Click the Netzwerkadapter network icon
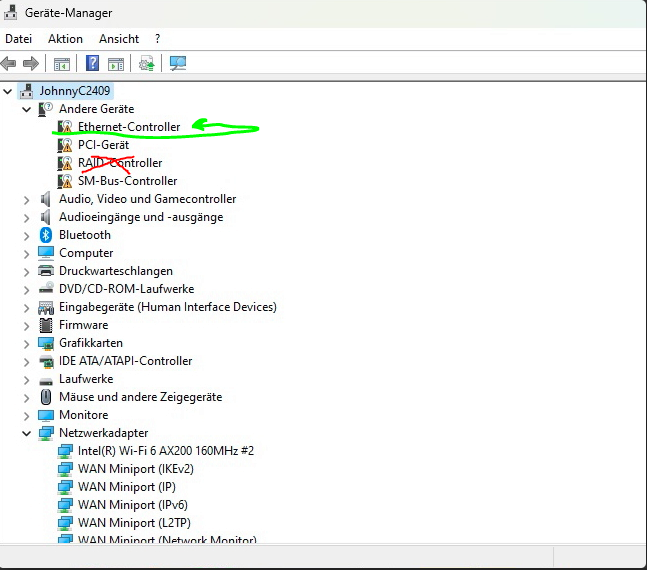The width and height of the screenshot is (647, 570). click(46, 433)
